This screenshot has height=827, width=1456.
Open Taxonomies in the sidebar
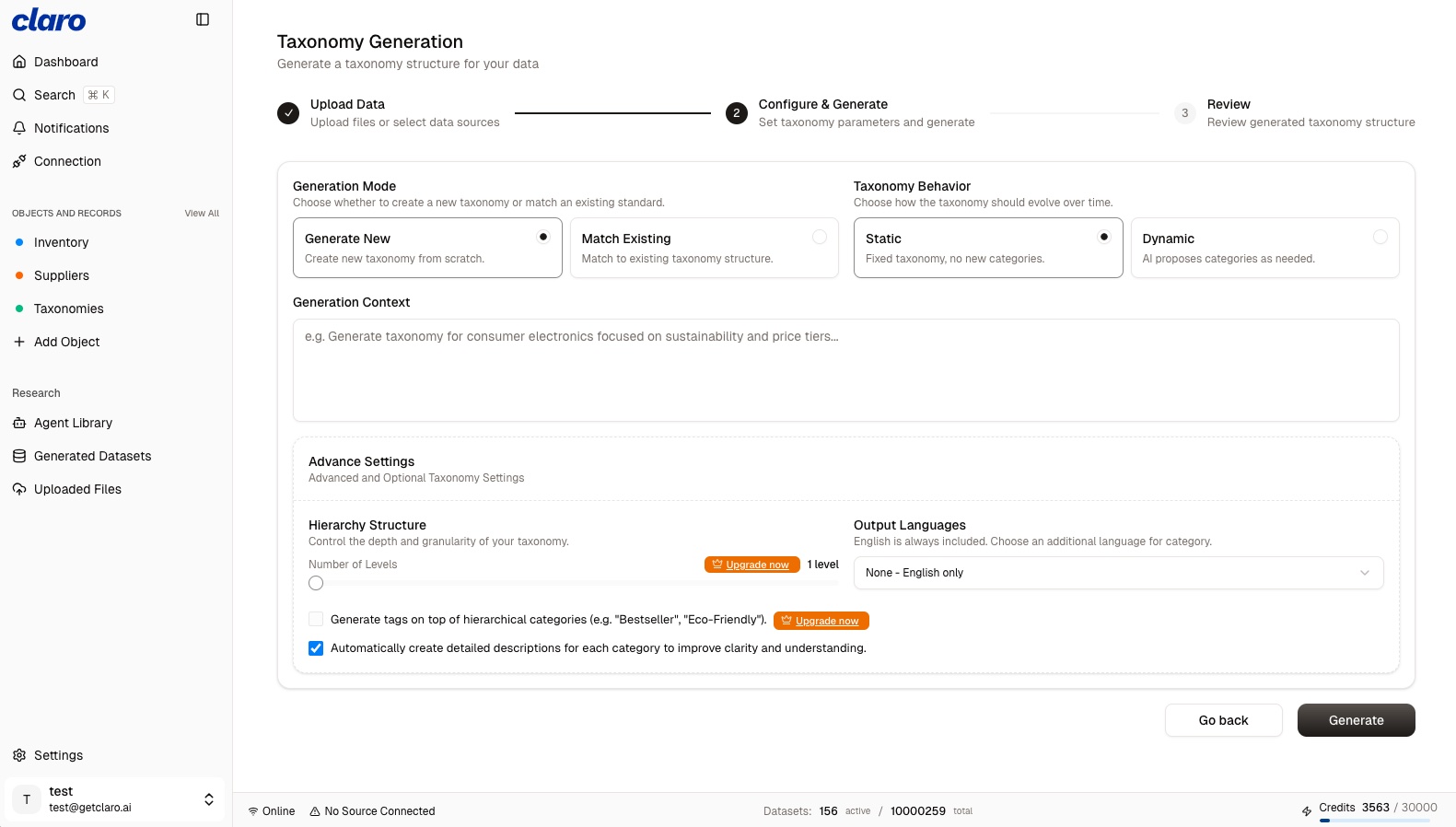(68, 309)
